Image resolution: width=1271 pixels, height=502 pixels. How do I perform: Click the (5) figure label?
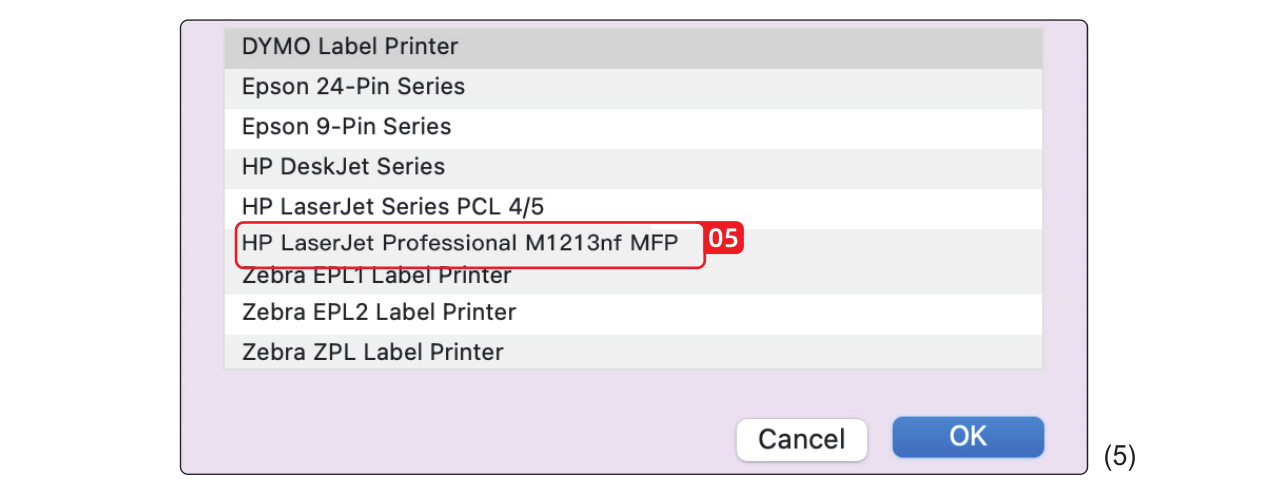[x=1119, y=457]
